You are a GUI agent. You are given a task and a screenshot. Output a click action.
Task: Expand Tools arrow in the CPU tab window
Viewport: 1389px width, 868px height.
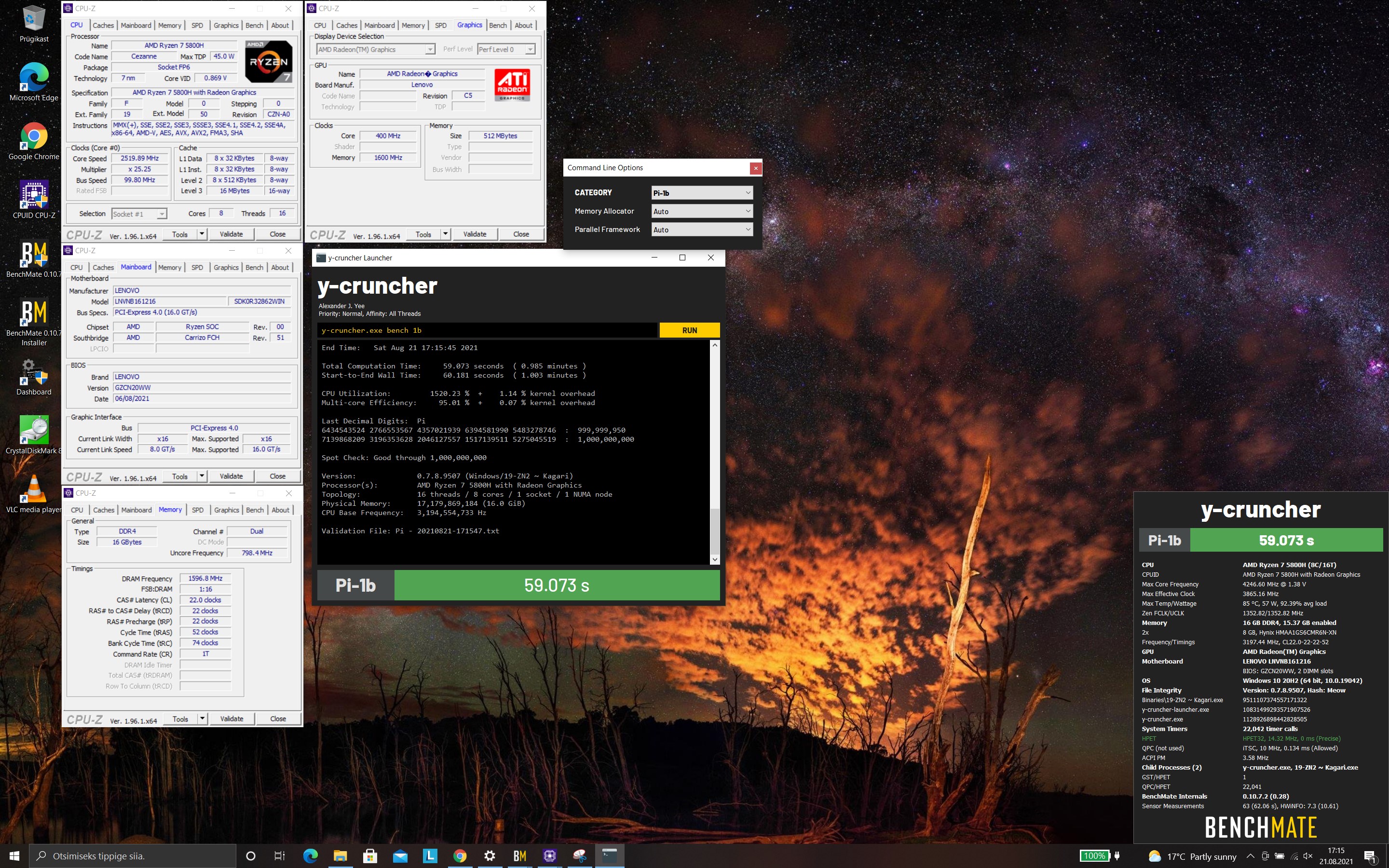(202, 234)
